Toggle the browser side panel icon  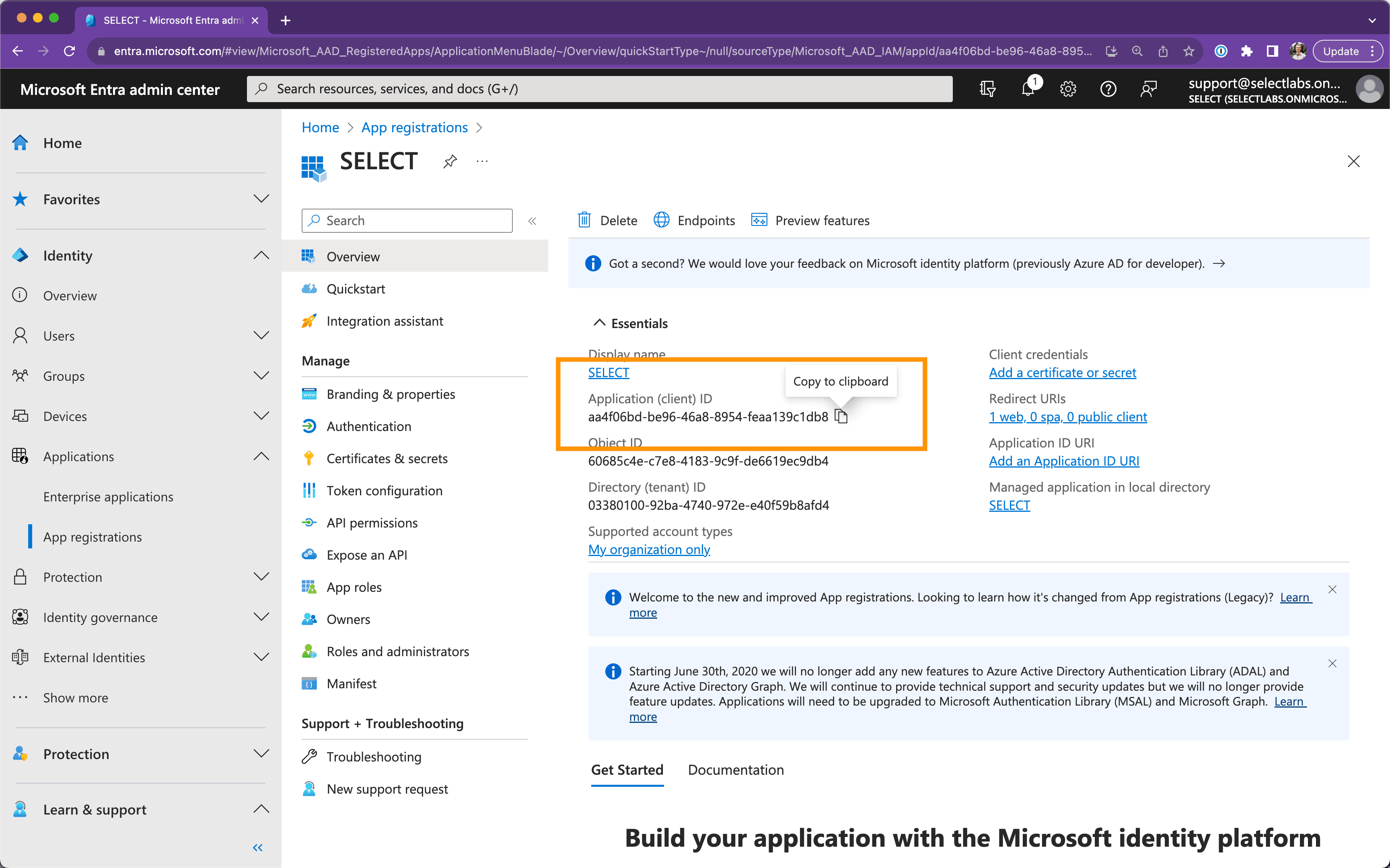click(1272, 51)
